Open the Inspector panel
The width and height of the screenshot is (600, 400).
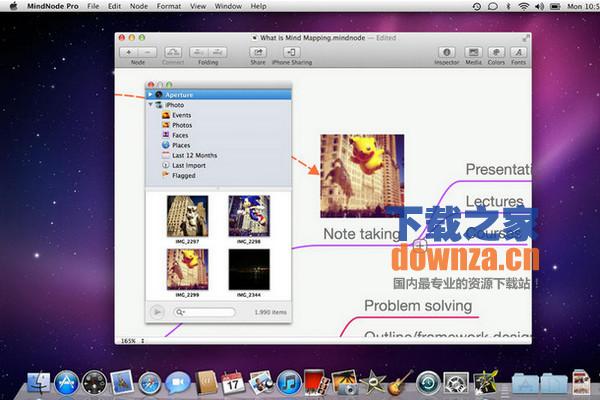pos(447,52)
